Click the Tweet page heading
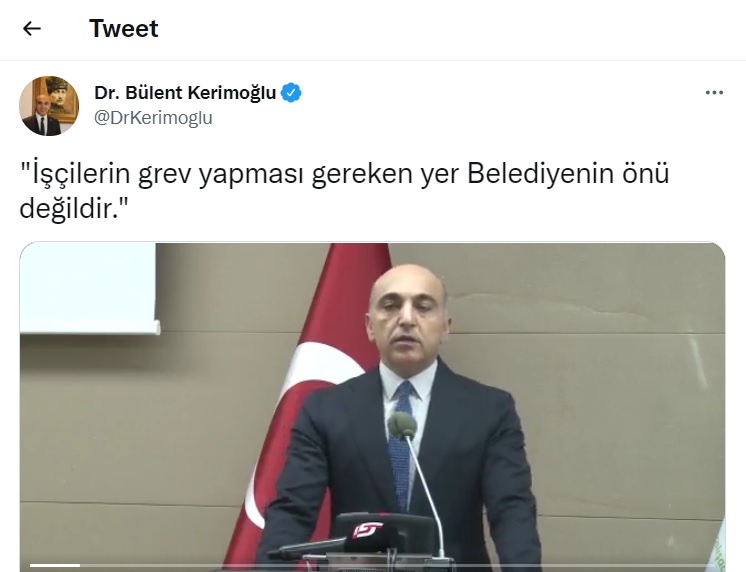746x572 pixels. coord(124,29)
